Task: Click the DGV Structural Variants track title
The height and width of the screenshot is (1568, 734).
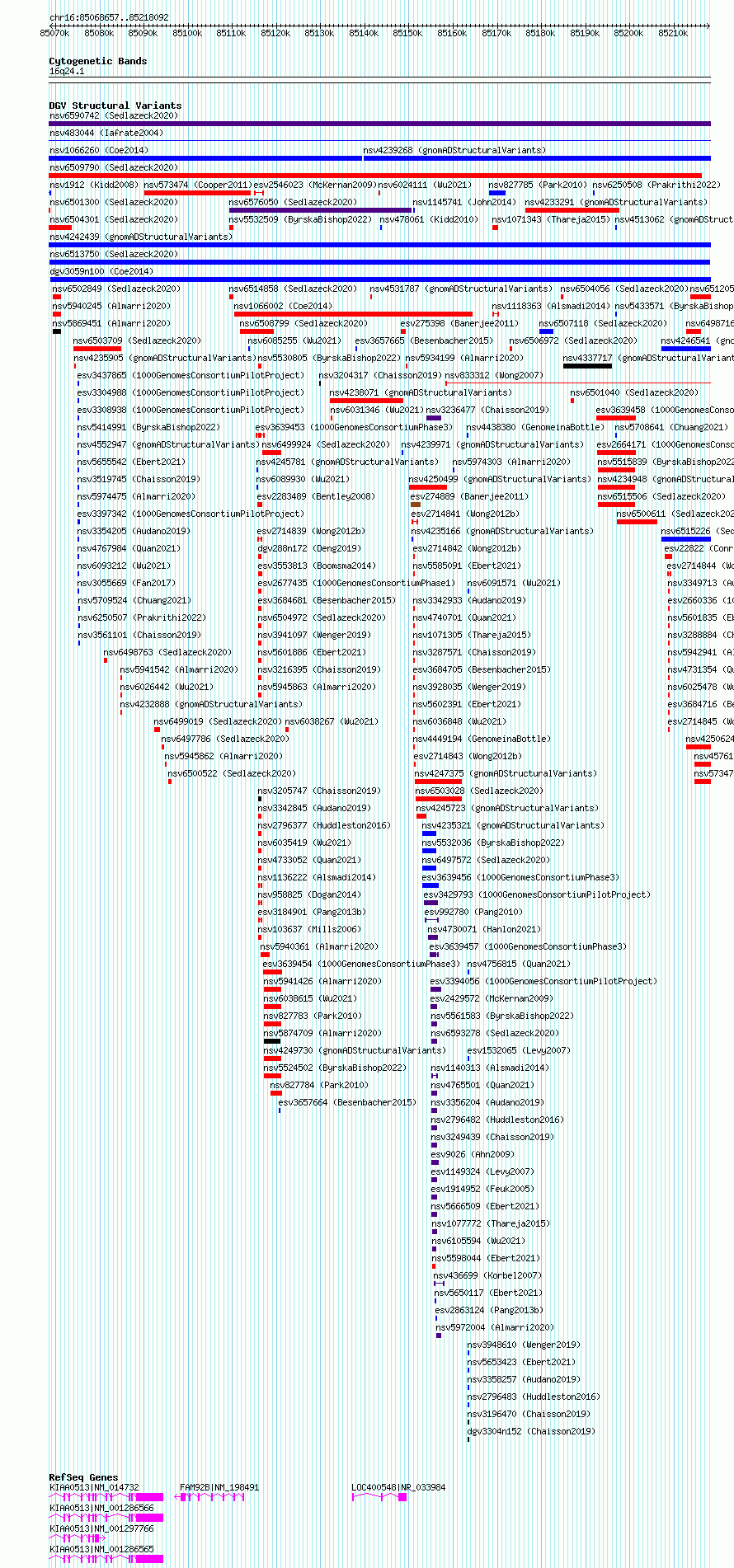Action: tap(115, 106)
